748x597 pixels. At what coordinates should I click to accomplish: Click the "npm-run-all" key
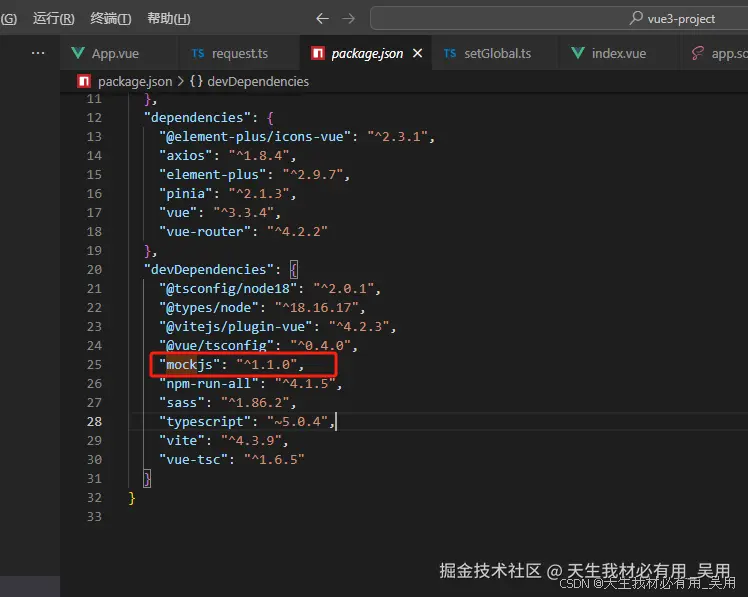tap(208, 383)
